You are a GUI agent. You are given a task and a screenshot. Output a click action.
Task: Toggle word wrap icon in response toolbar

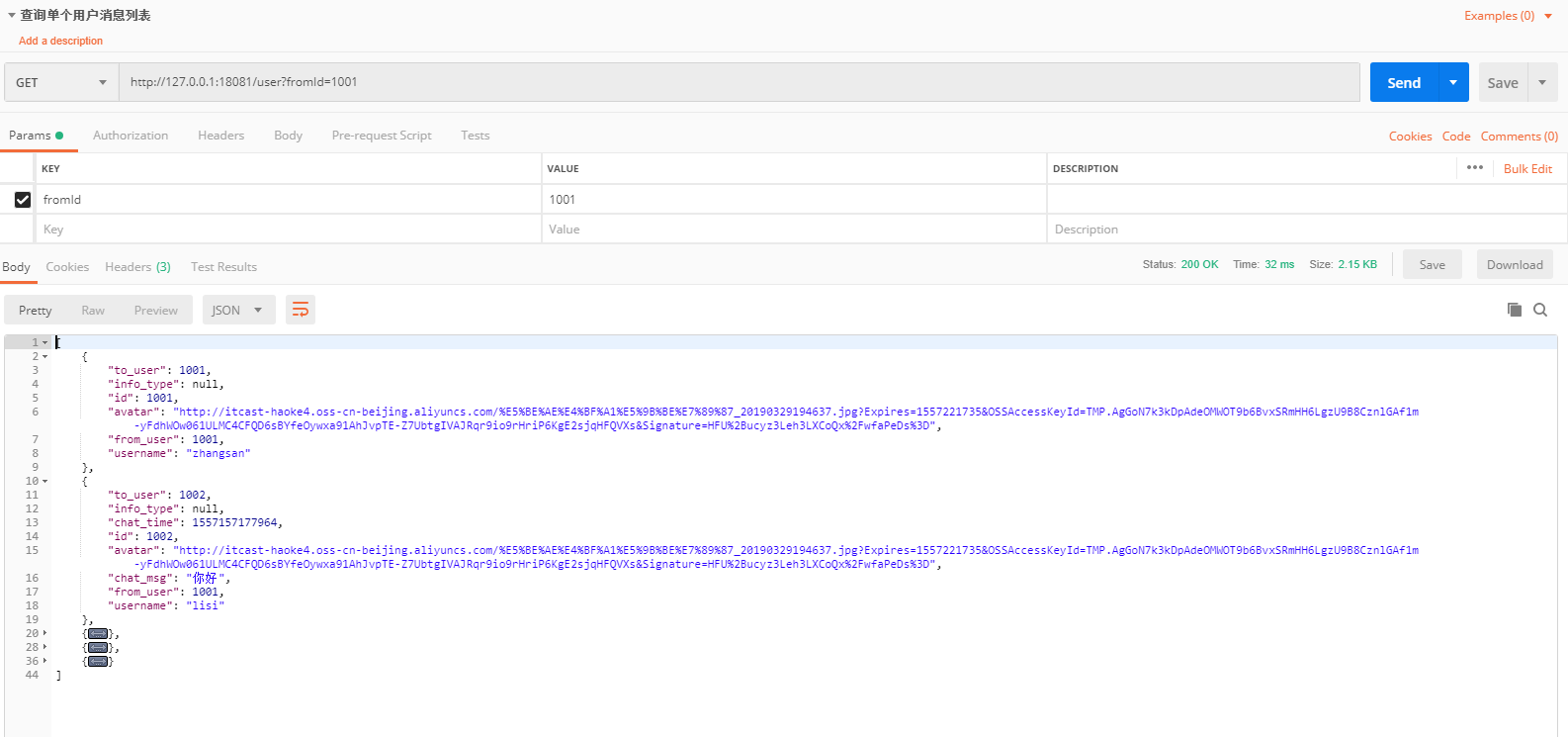pos(301,310)
